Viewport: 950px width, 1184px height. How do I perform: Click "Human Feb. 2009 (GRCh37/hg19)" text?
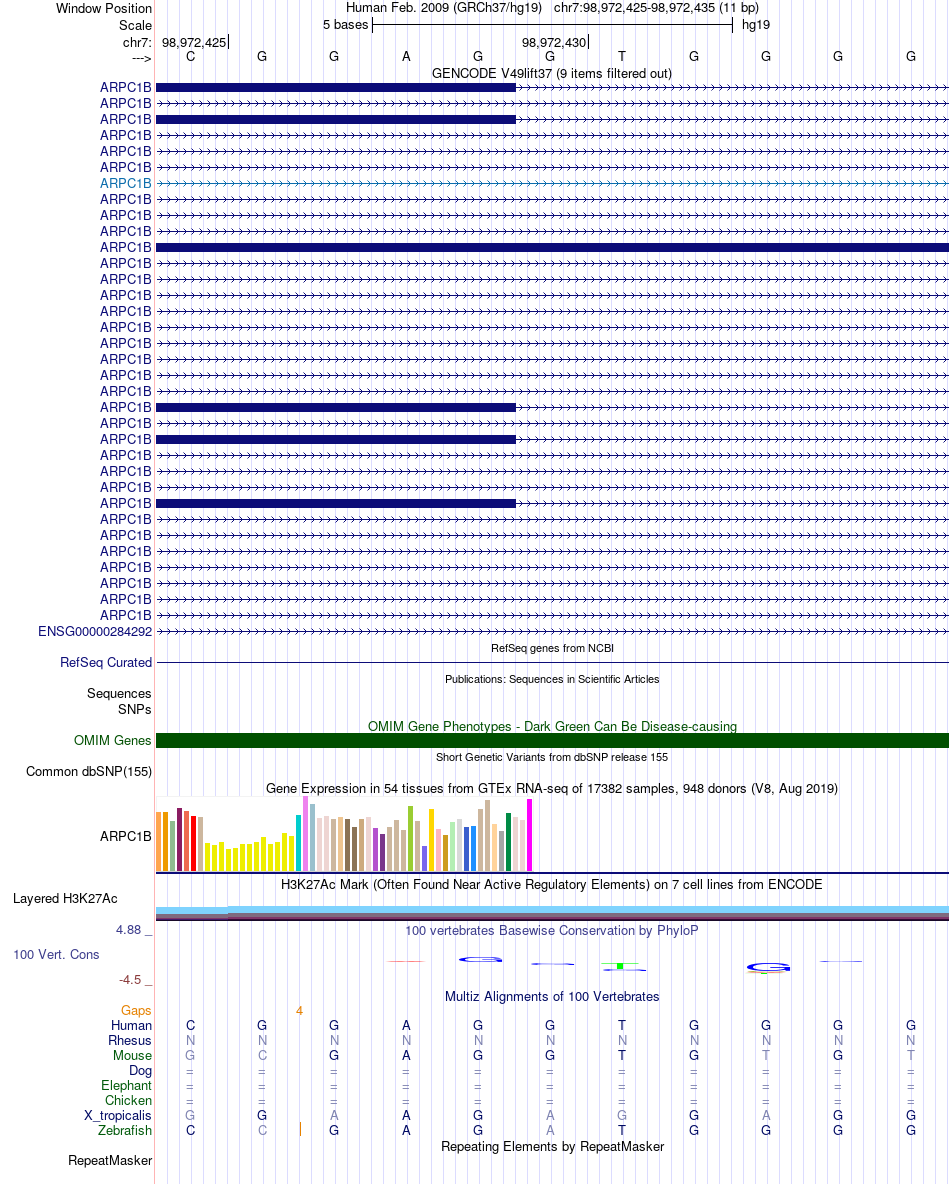pos(443,8)
